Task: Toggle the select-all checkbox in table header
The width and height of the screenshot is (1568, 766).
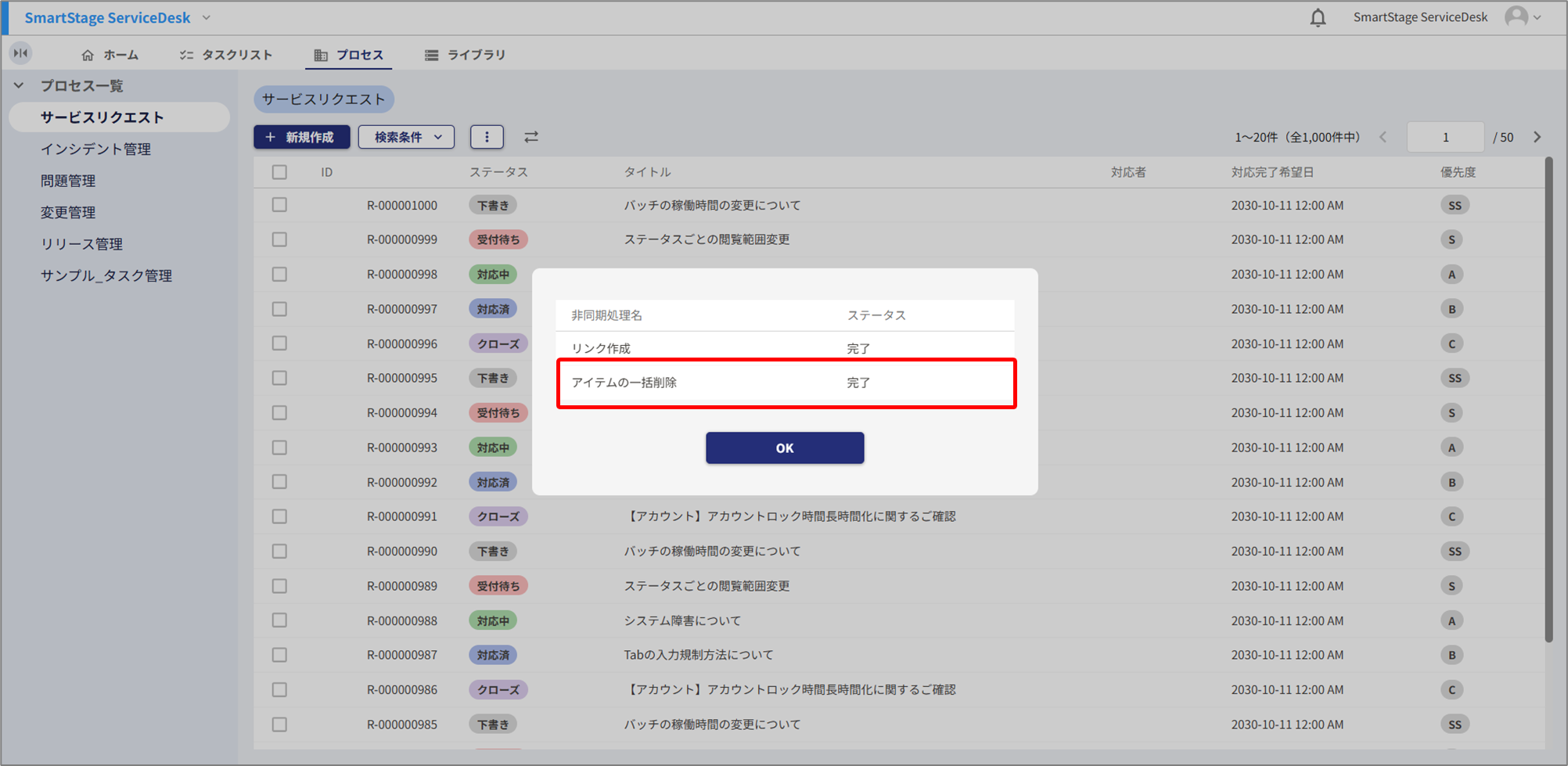Action: click(279, 172)
